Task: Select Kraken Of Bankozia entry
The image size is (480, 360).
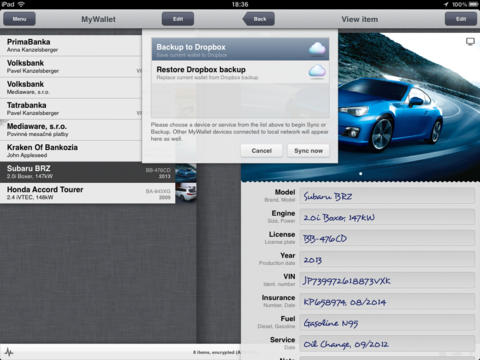Action: click(71, 151)
